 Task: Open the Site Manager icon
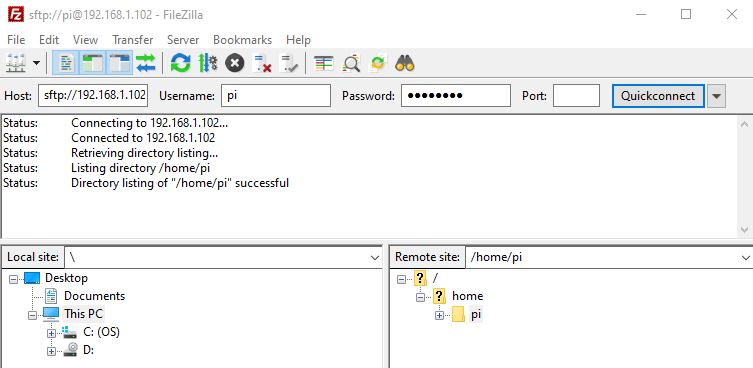15,63
